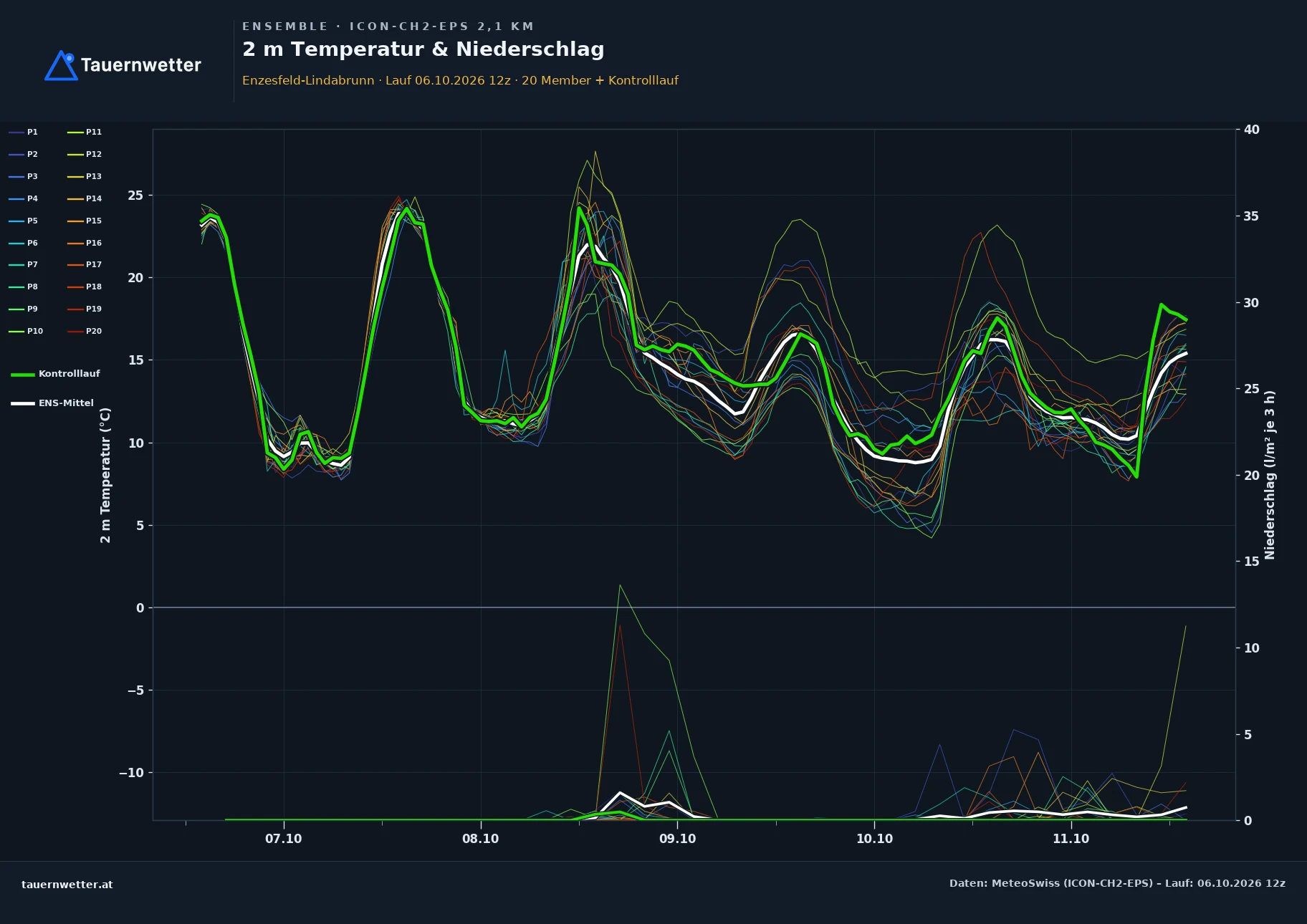Click the 08.10 date axis label
This screenshot has height=924, width=1307.
480,839
